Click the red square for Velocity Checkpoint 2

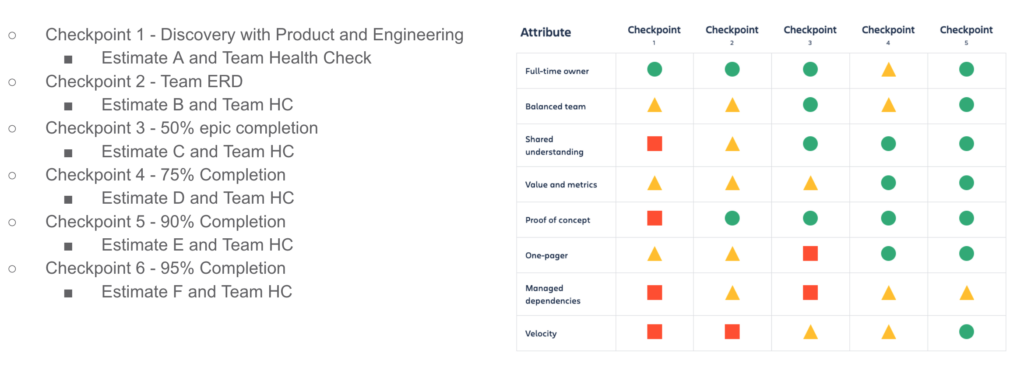[732, 332]
